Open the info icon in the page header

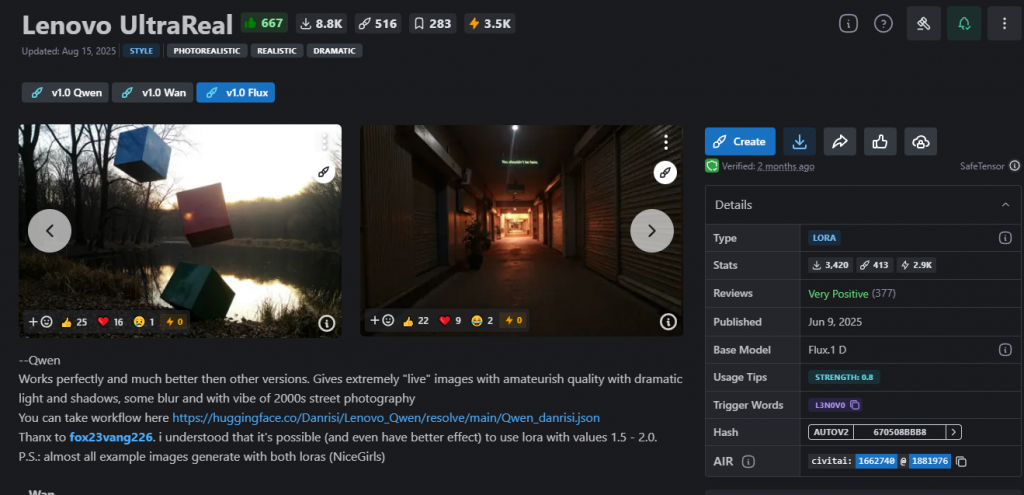coord(848,24)
